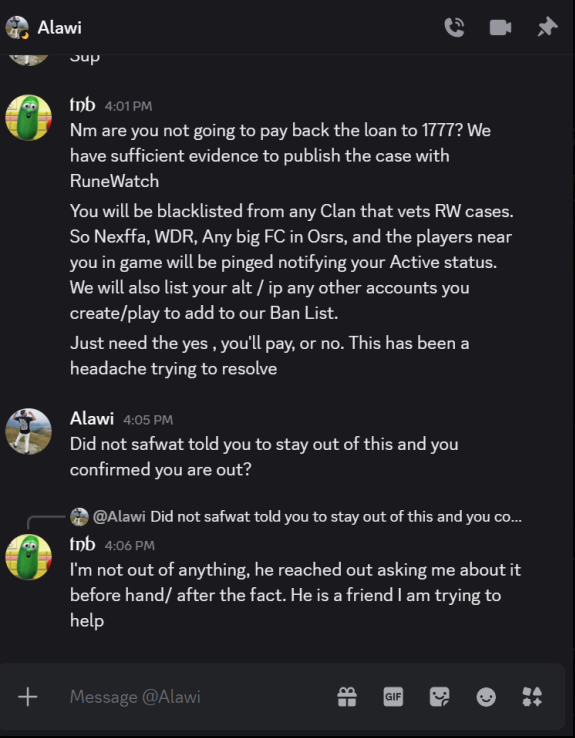Viewport: 575px width, 738px height.
Task: Click the plus attachment button
Action: 28,697
